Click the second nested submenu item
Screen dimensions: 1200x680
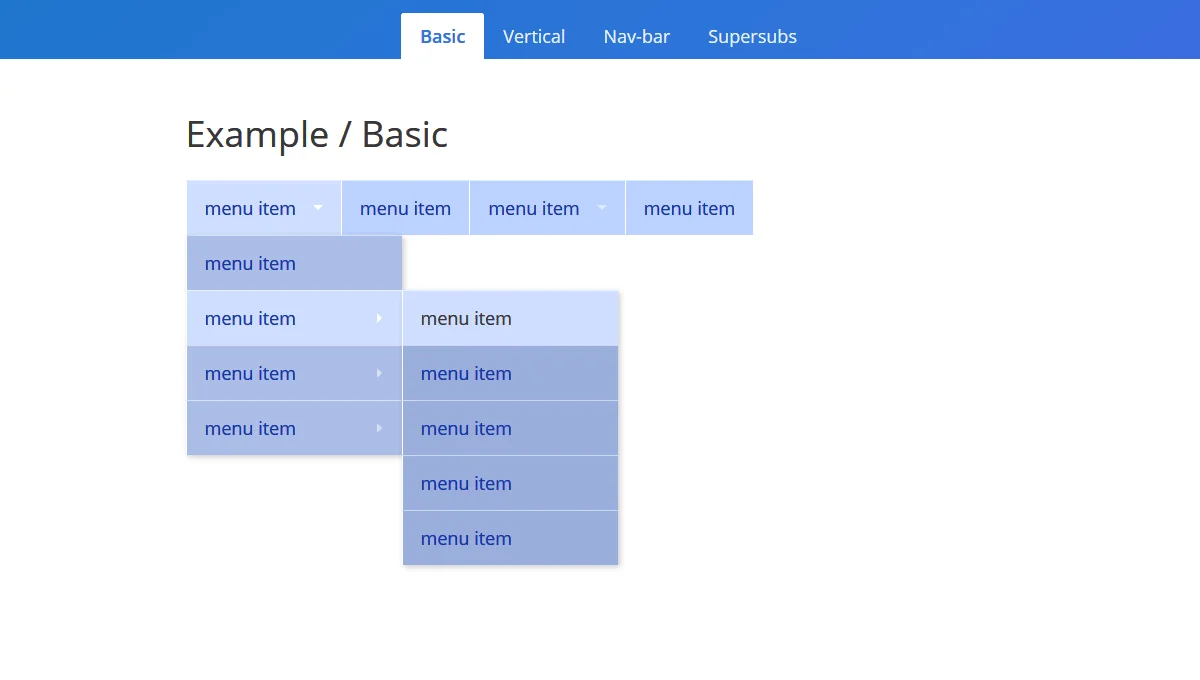pos(466,373)
